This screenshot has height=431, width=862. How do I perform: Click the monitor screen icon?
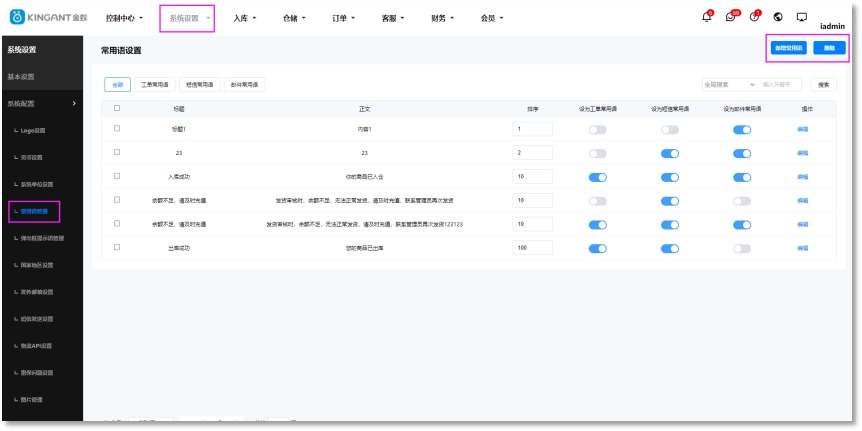801,17
